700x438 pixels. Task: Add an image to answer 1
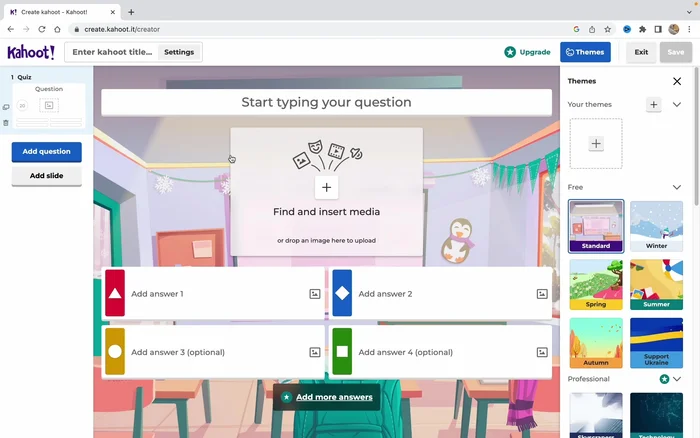(x=314, y=294)
